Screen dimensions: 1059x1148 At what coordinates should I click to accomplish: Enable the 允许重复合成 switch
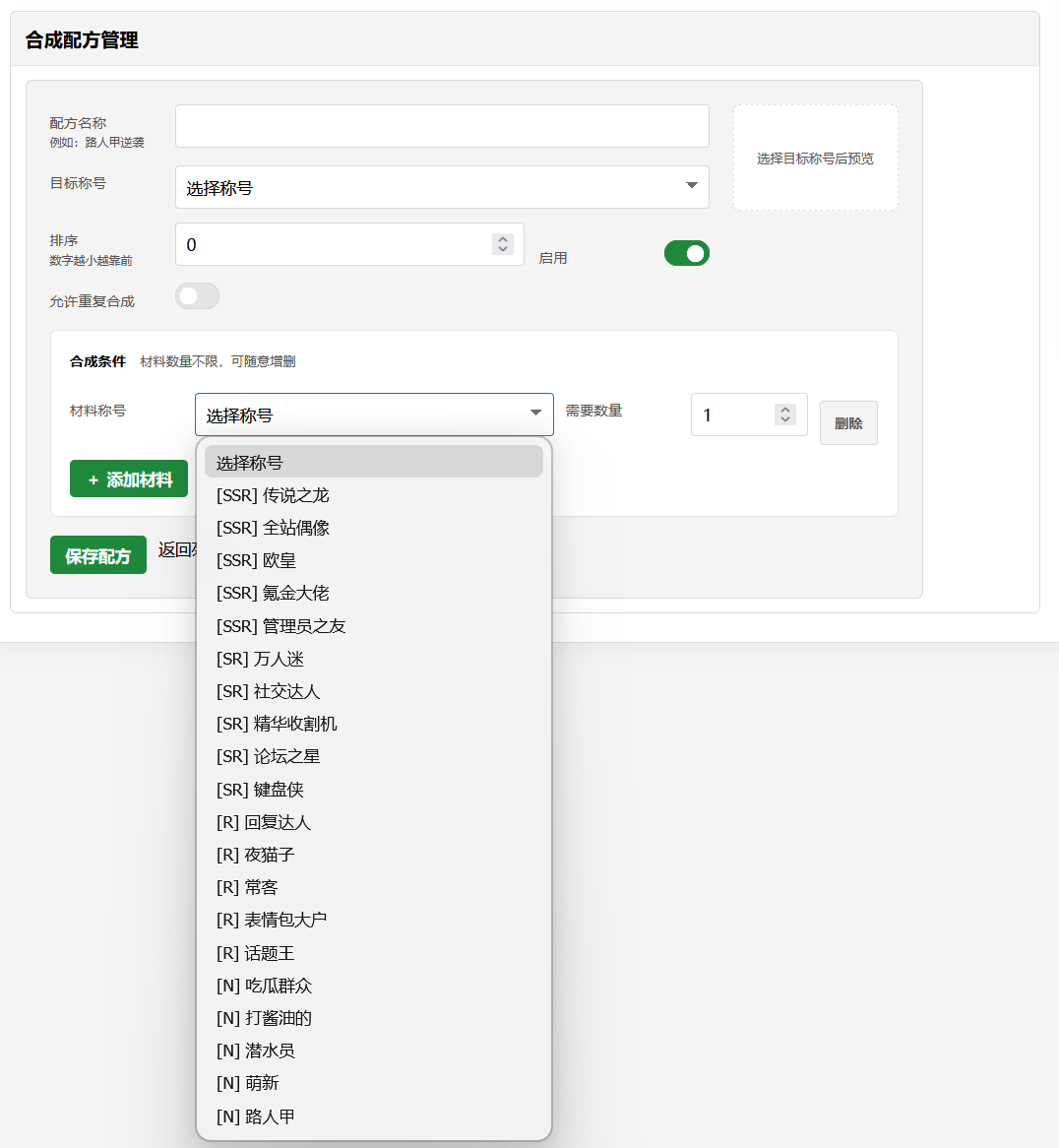tap(198, 295)
